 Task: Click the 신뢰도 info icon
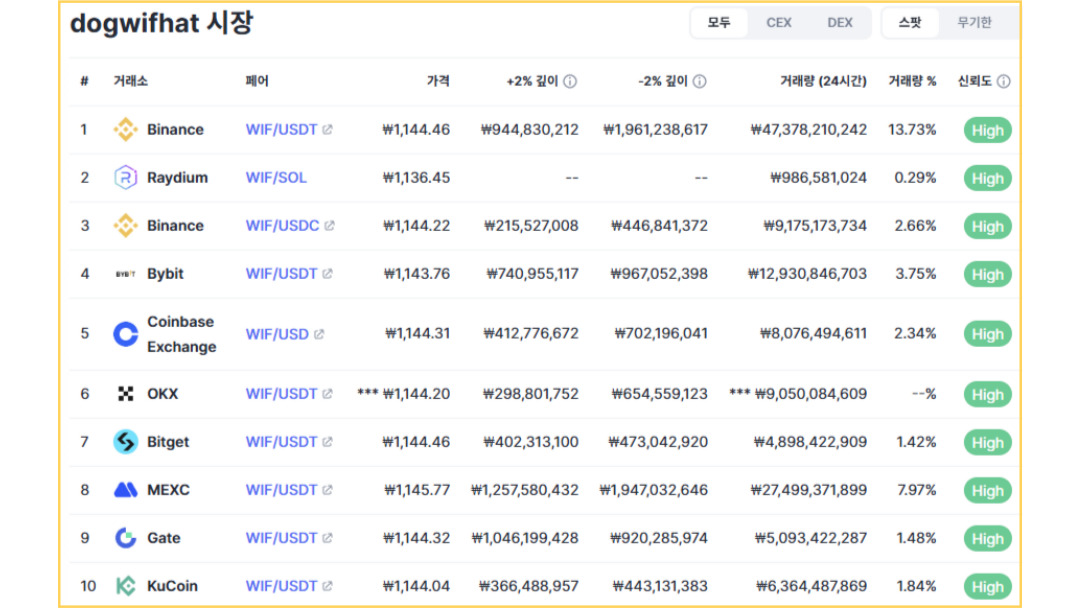[x=1004, y=81]
